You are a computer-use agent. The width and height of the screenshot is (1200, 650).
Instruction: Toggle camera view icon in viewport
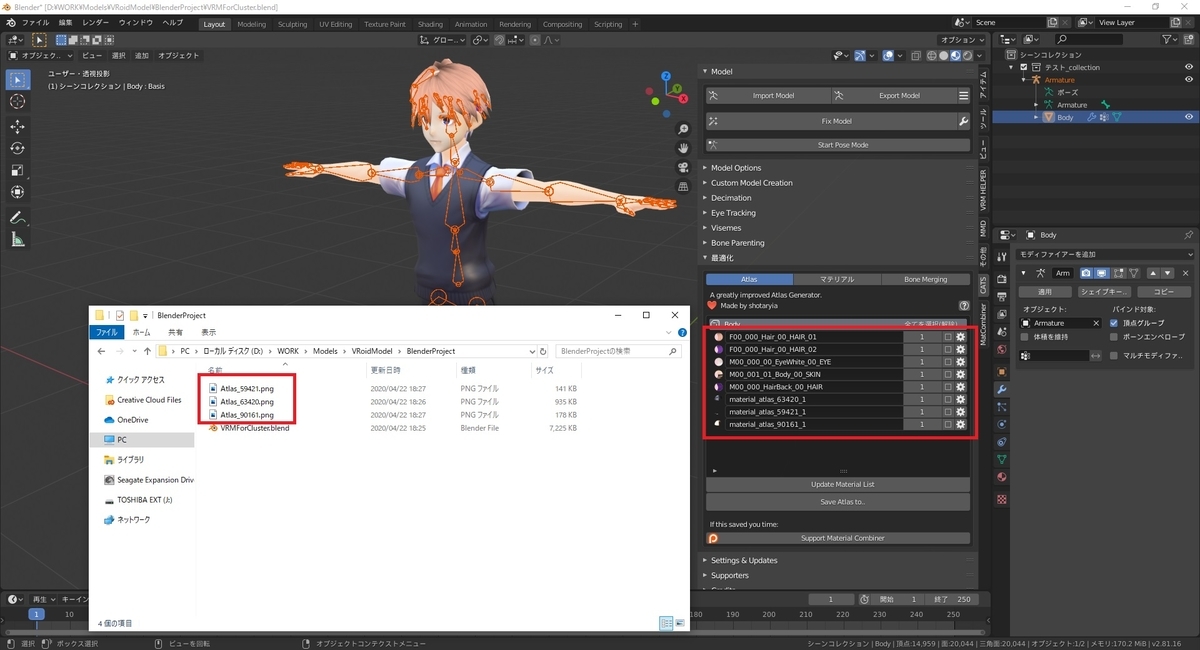[683, 167]
